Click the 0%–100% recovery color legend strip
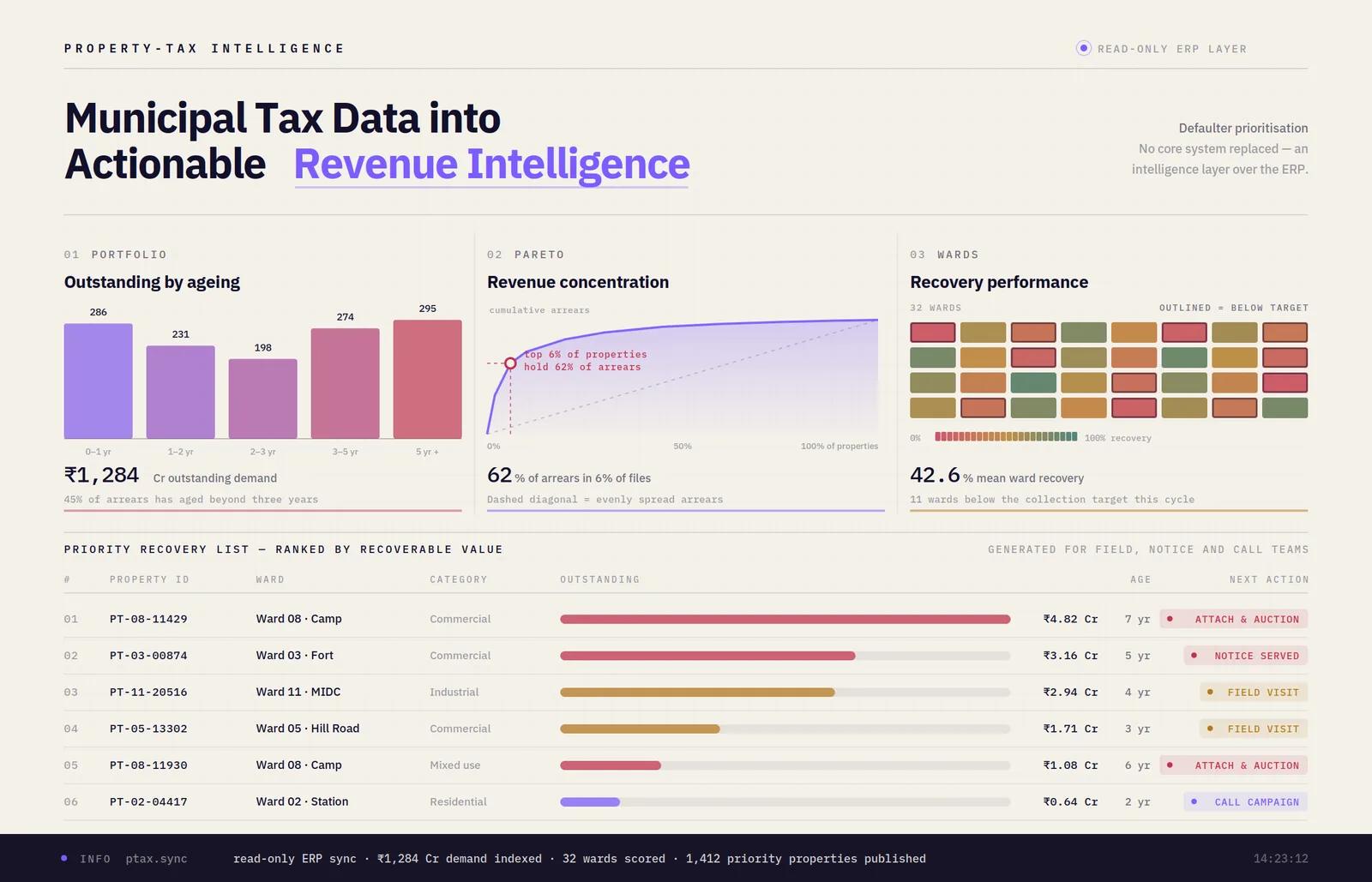 click(1006, 436)
